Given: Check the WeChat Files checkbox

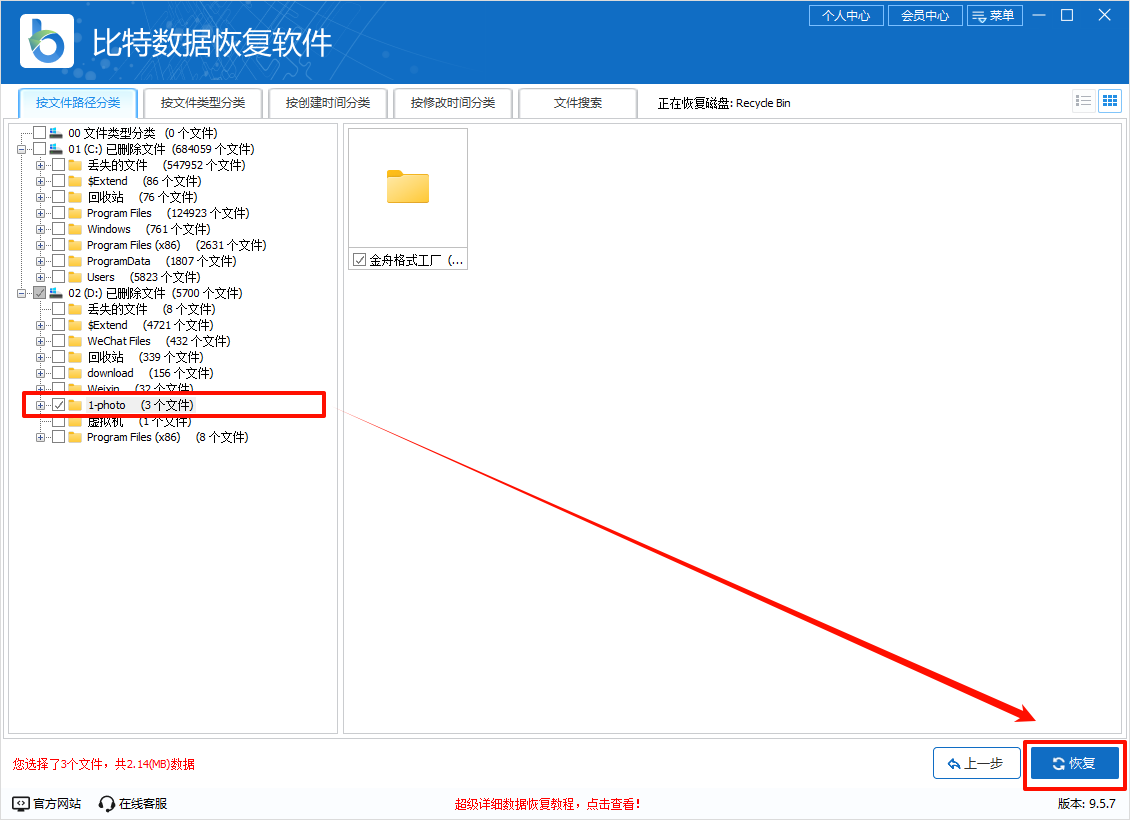Looking at the screenshot, I should (59, 341).
